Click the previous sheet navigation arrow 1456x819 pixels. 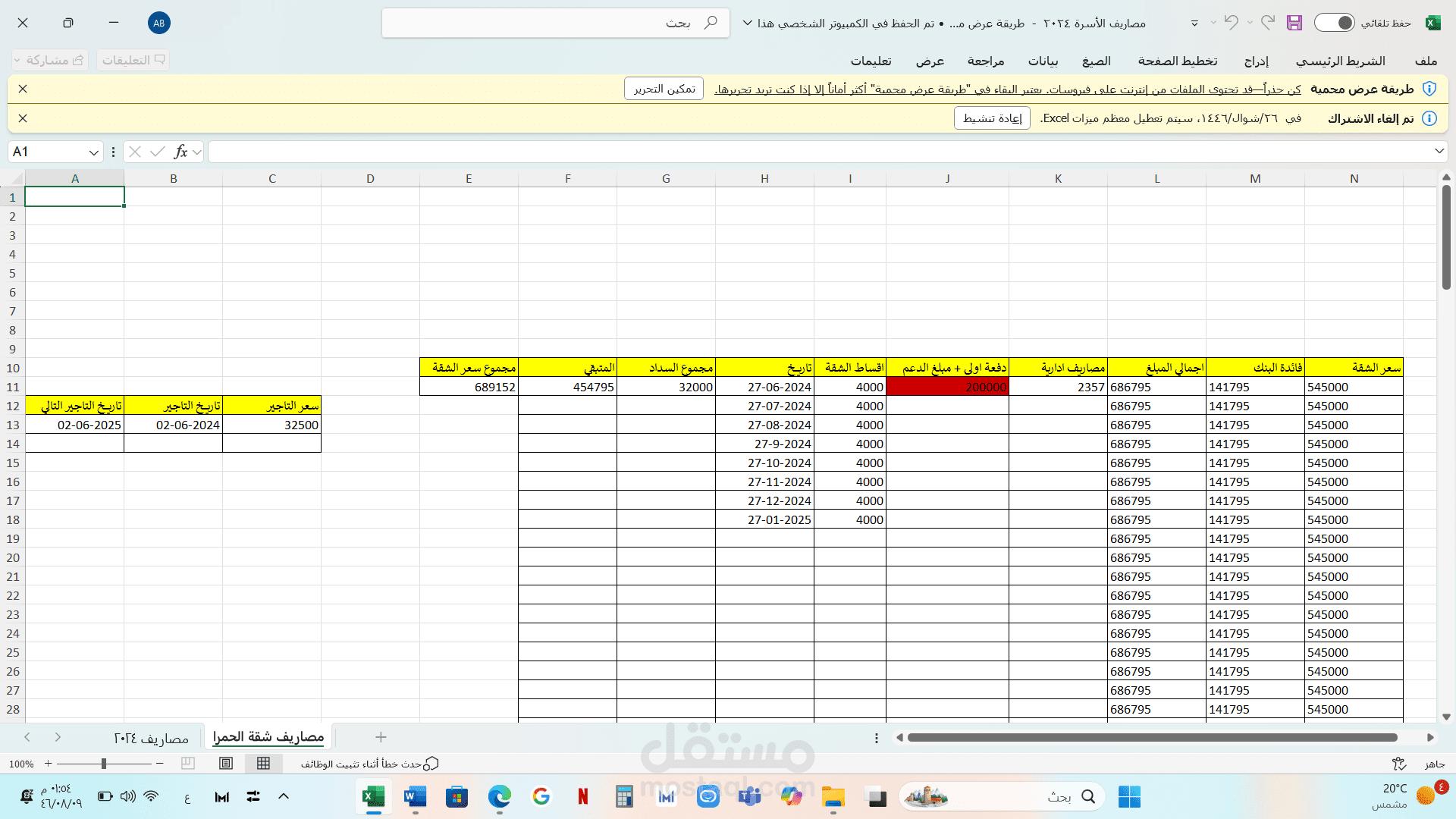coord(27,737)
